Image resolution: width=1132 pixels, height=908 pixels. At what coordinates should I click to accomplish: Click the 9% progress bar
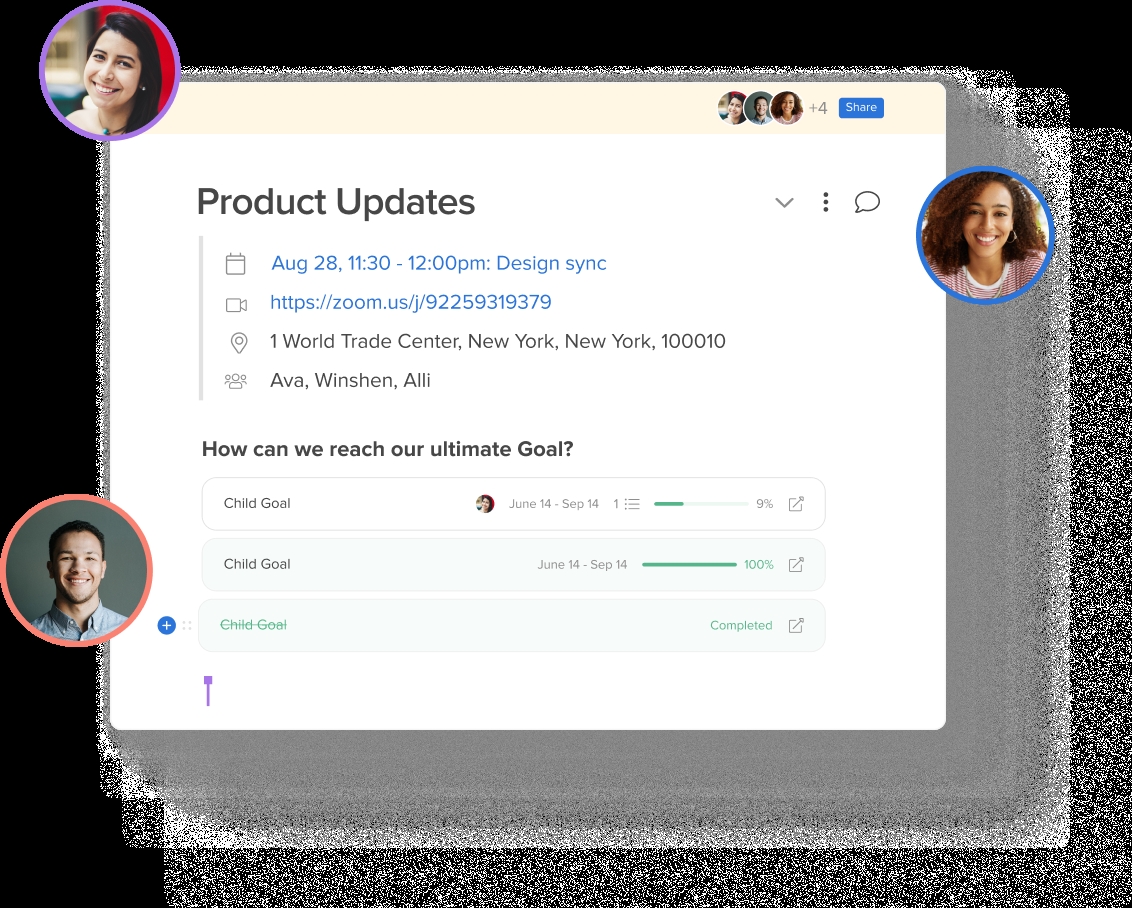coord(700,504)
